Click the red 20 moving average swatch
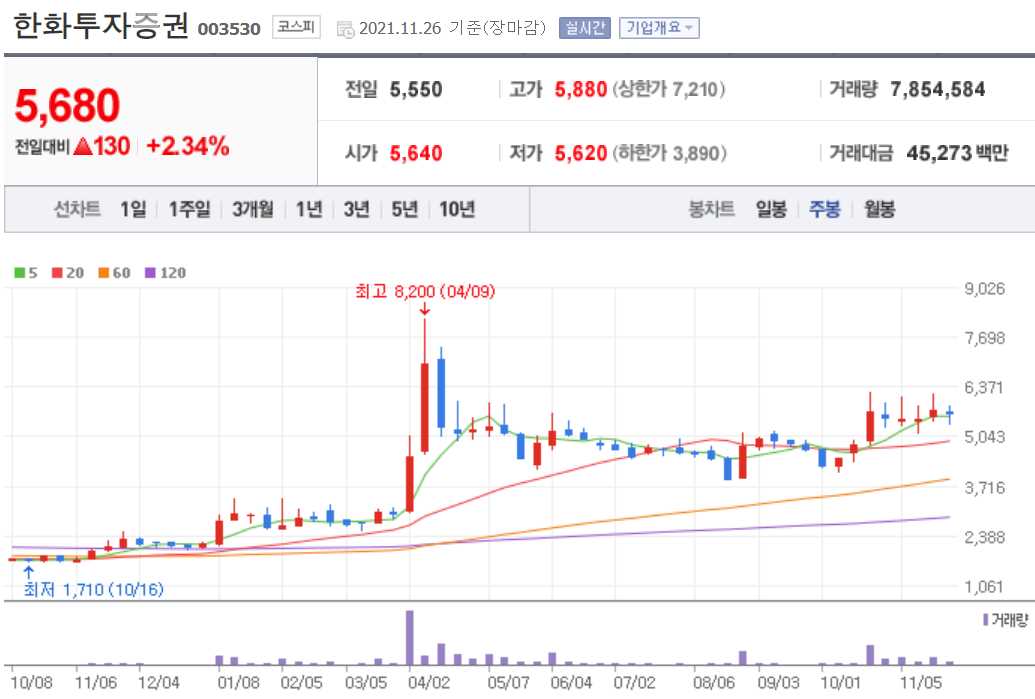This screenshot has height=699, width=1035. [x=57, y=273]
